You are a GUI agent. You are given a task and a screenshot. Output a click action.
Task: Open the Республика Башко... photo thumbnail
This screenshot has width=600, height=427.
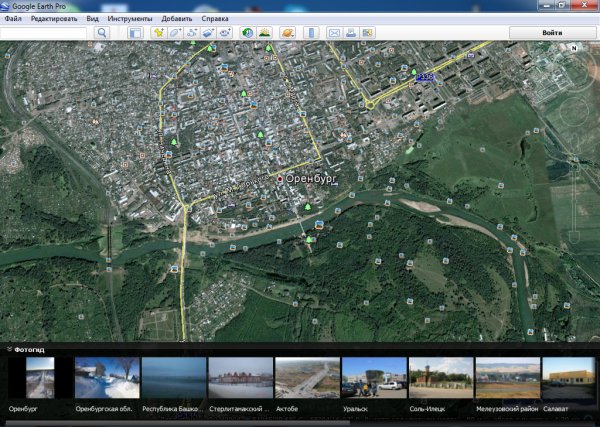[x=174, y=378]
